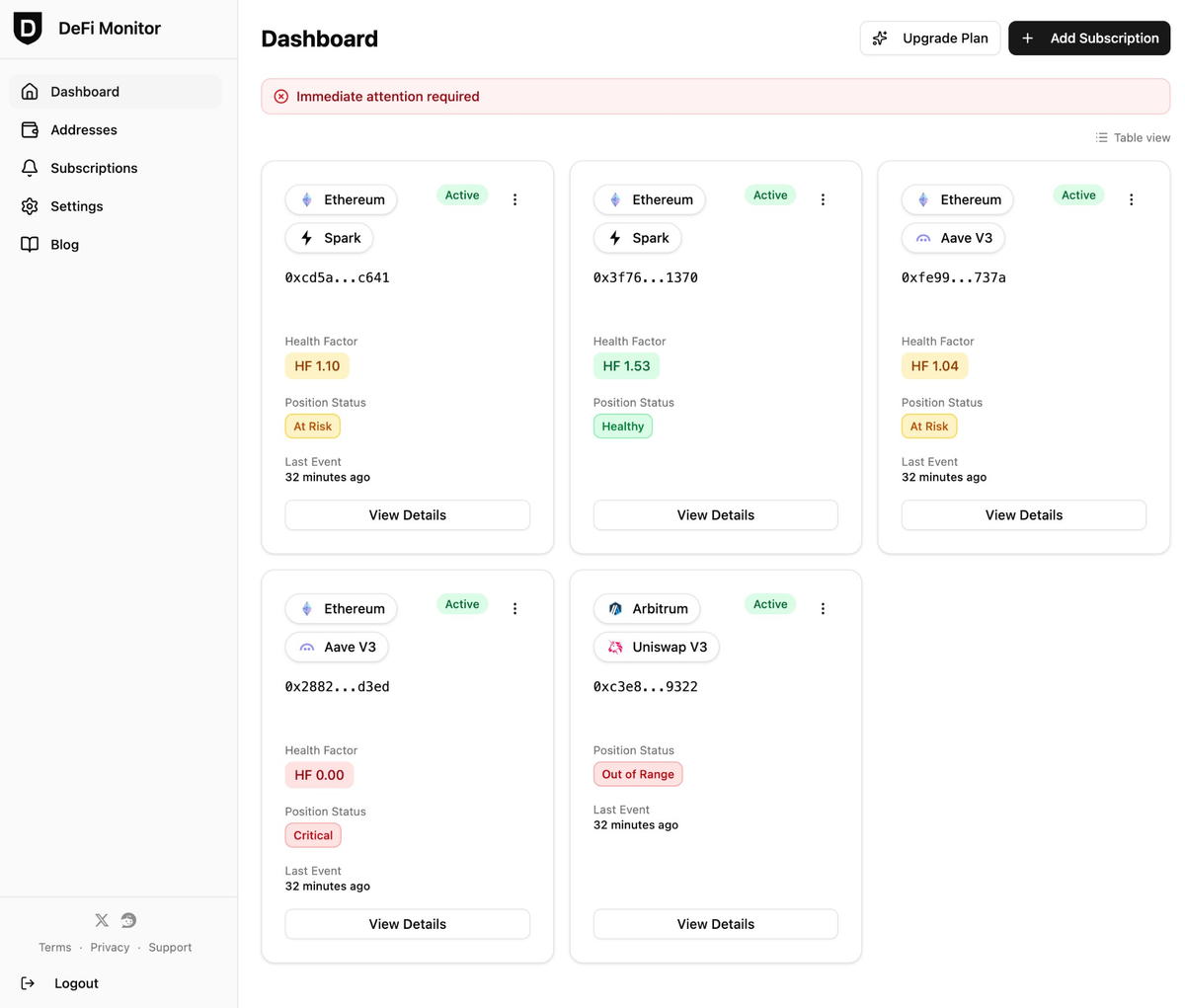The height and width of the screenshot is (1008, 1185).
Task: Open the Upgrade Plan dialog
Action: (x=929, y=38)
